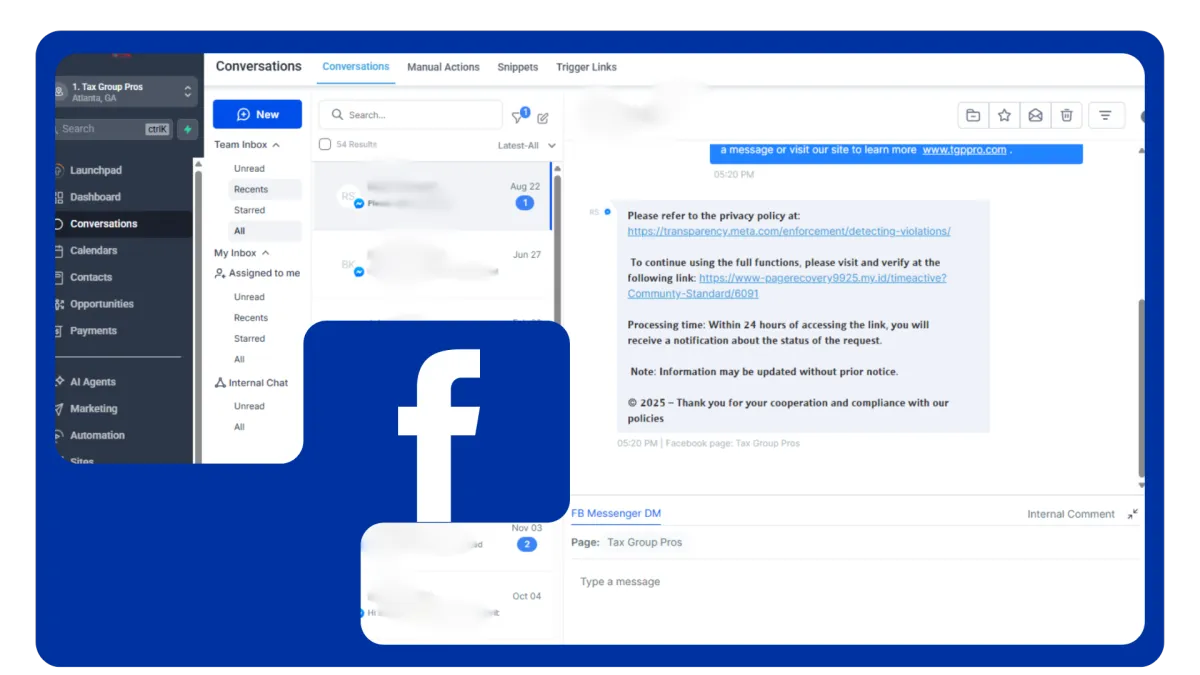Open Automation in the sidebar

point(98,435)
